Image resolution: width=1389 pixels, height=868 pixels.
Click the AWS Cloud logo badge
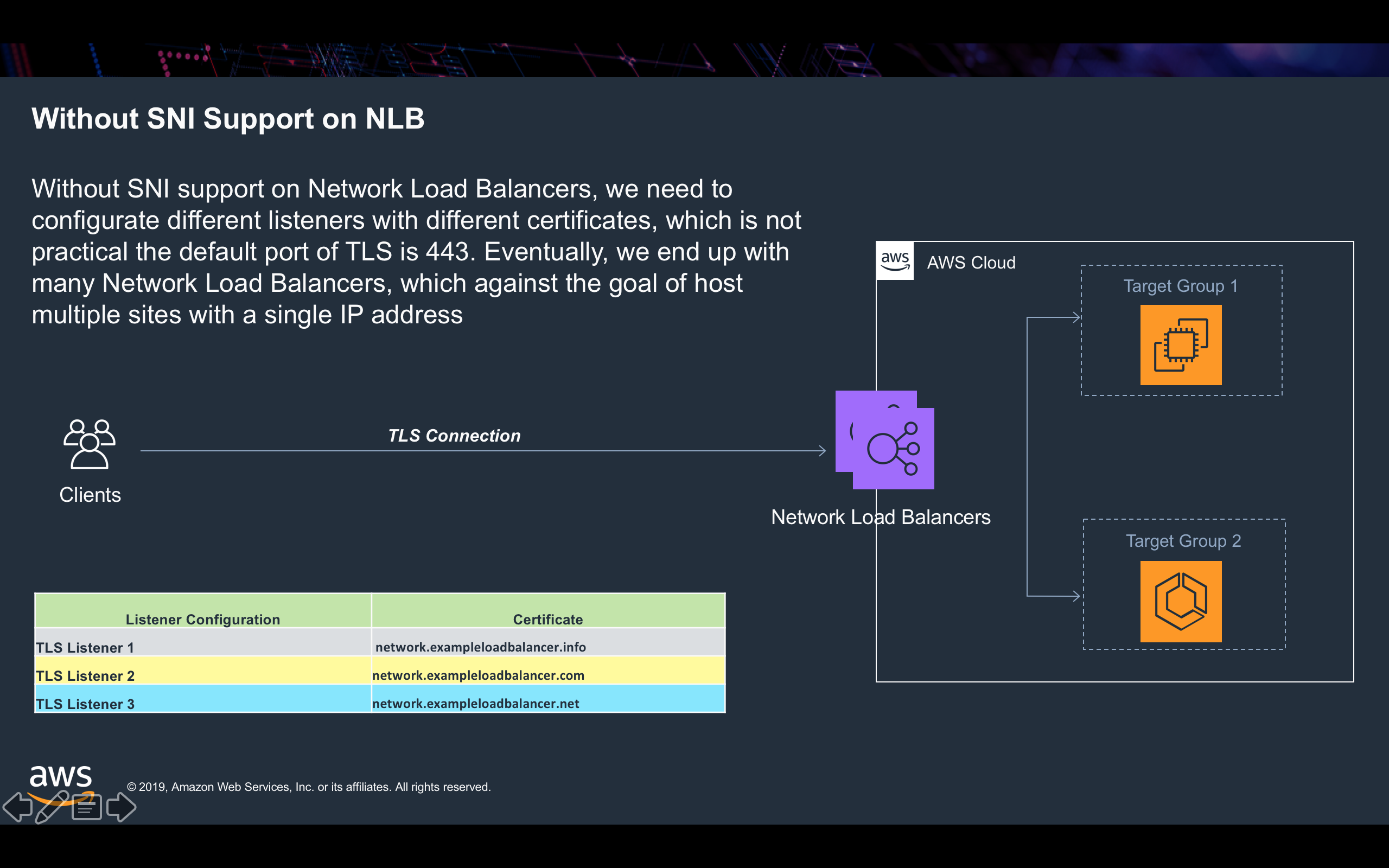coord(895,261)
